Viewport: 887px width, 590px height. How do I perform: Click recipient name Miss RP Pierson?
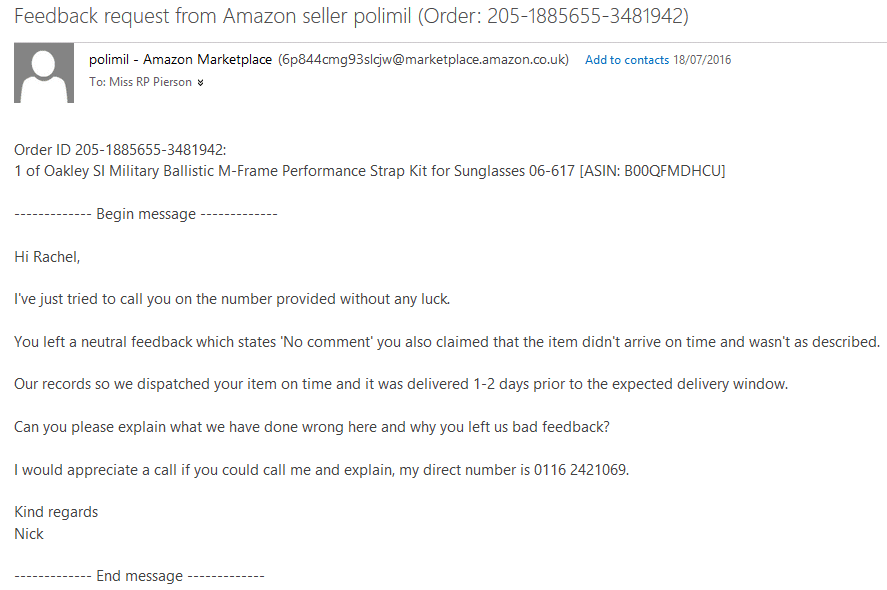[x=150, y=82]
